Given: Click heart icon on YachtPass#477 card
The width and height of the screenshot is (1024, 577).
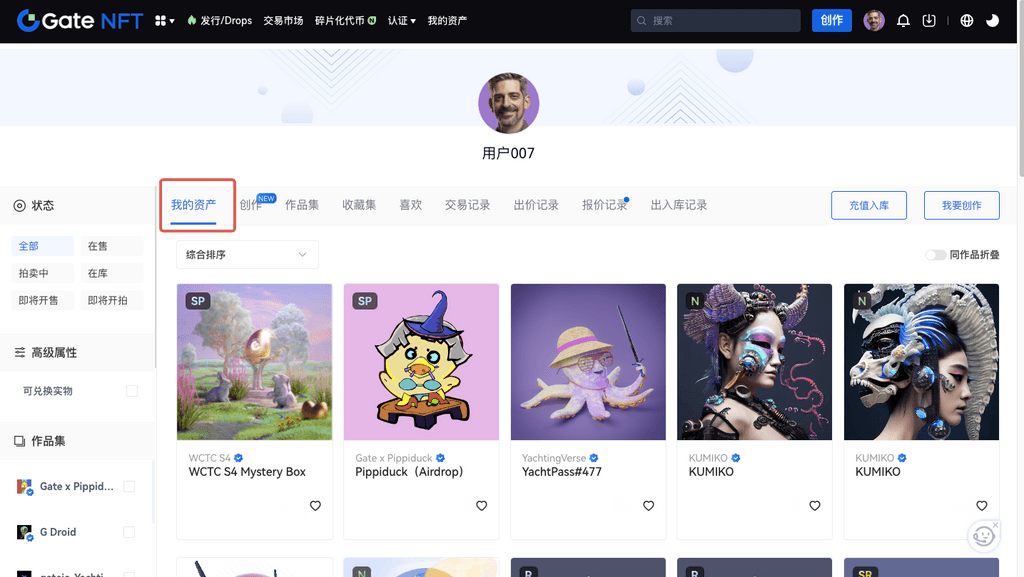Looking at the screenshot, I should [648, 506].
